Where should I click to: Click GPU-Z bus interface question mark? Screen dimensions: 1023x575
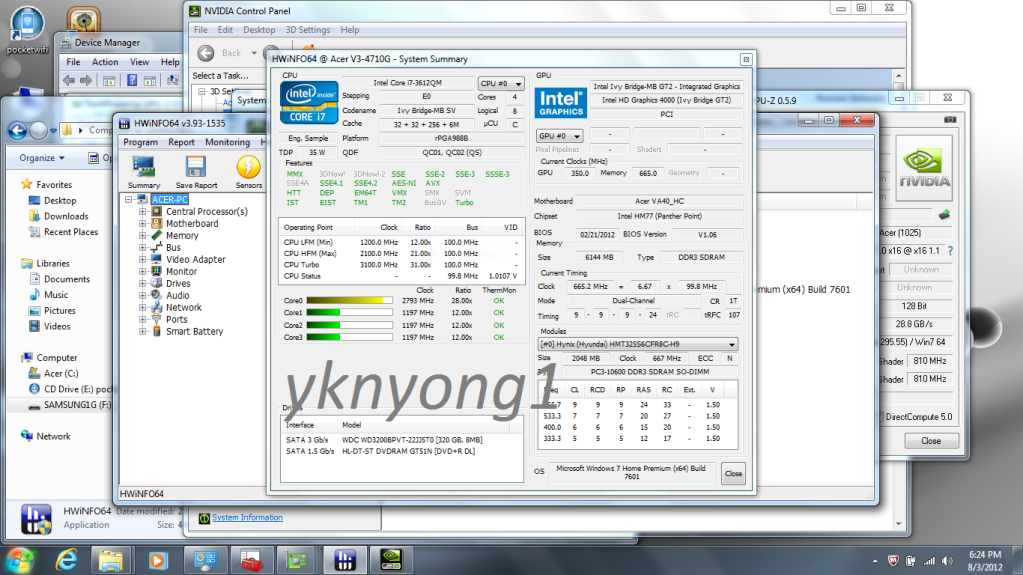click(951, 251)
